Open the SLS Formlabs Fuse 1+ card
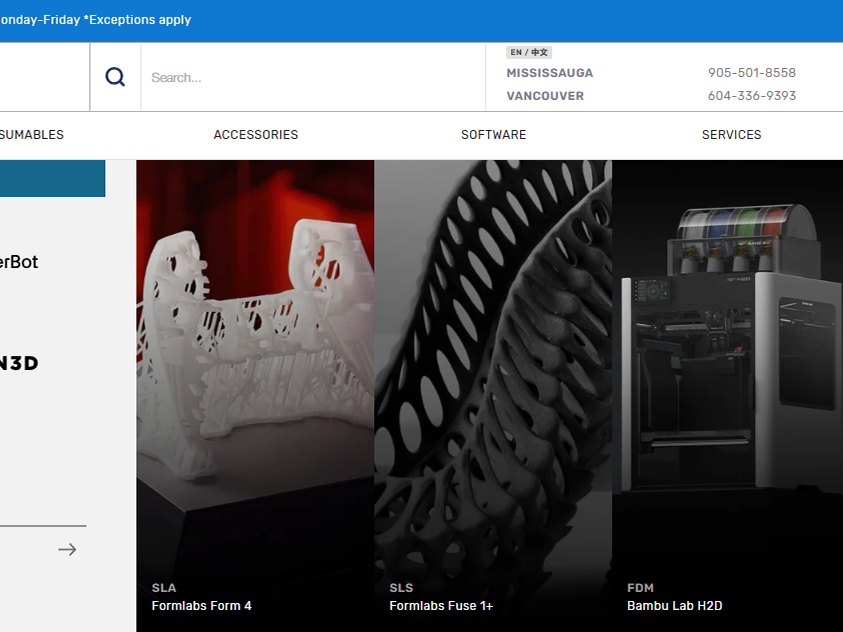This screenshot has height=632, width=843. 493,396
